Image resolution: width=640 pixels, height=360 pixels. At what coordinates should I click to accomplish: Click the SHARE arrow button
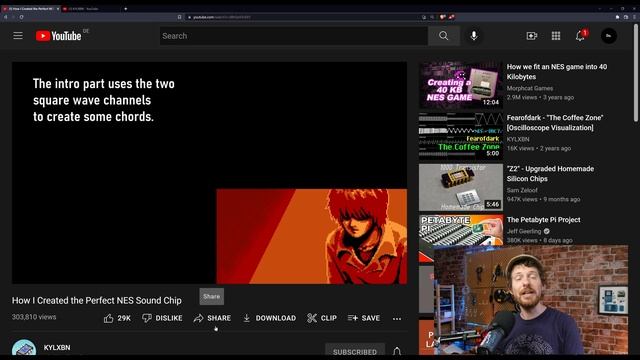(x=213, y=318)
